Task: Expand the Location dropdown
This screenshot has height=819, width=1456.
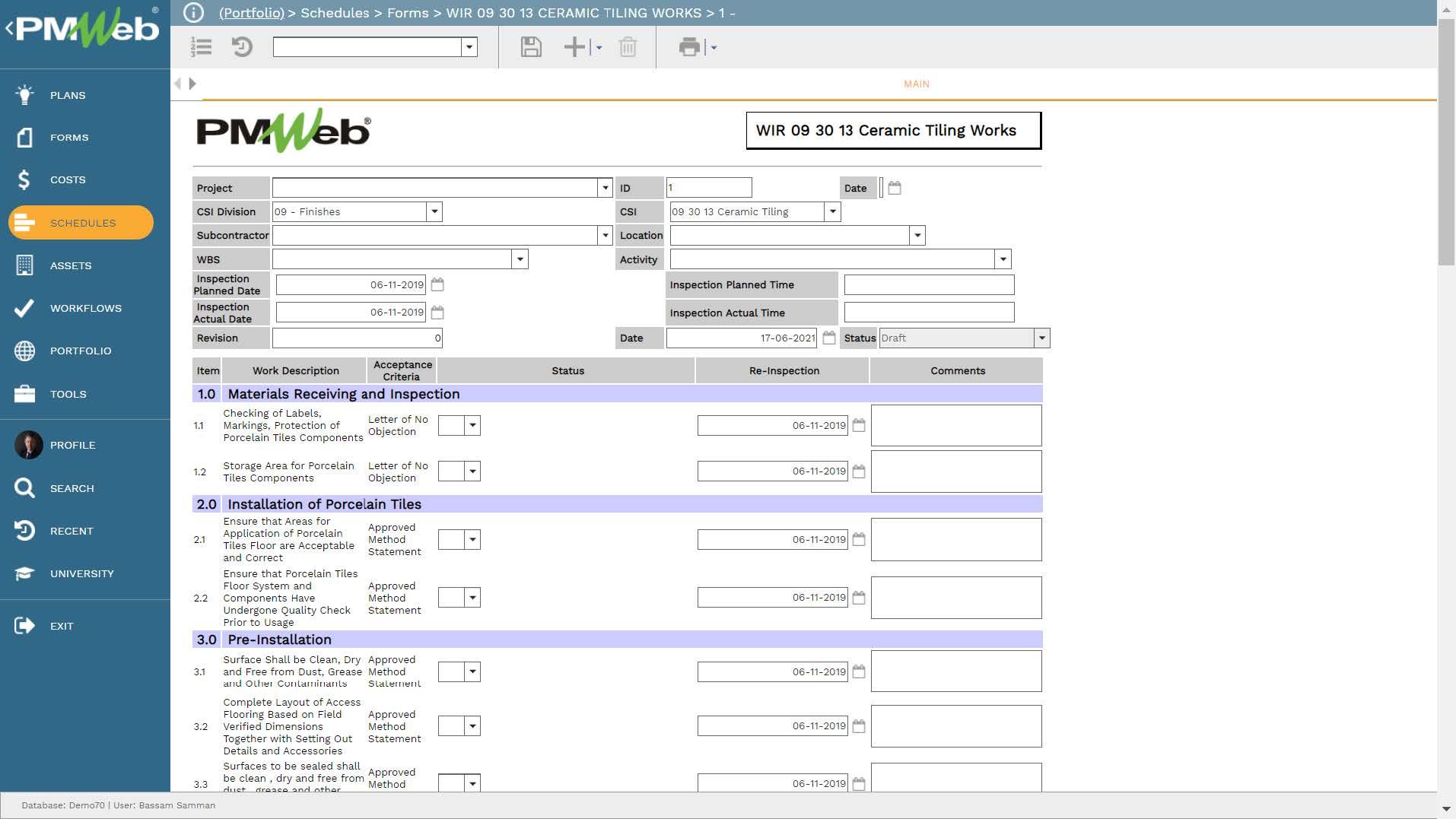Action: [917, 236]
